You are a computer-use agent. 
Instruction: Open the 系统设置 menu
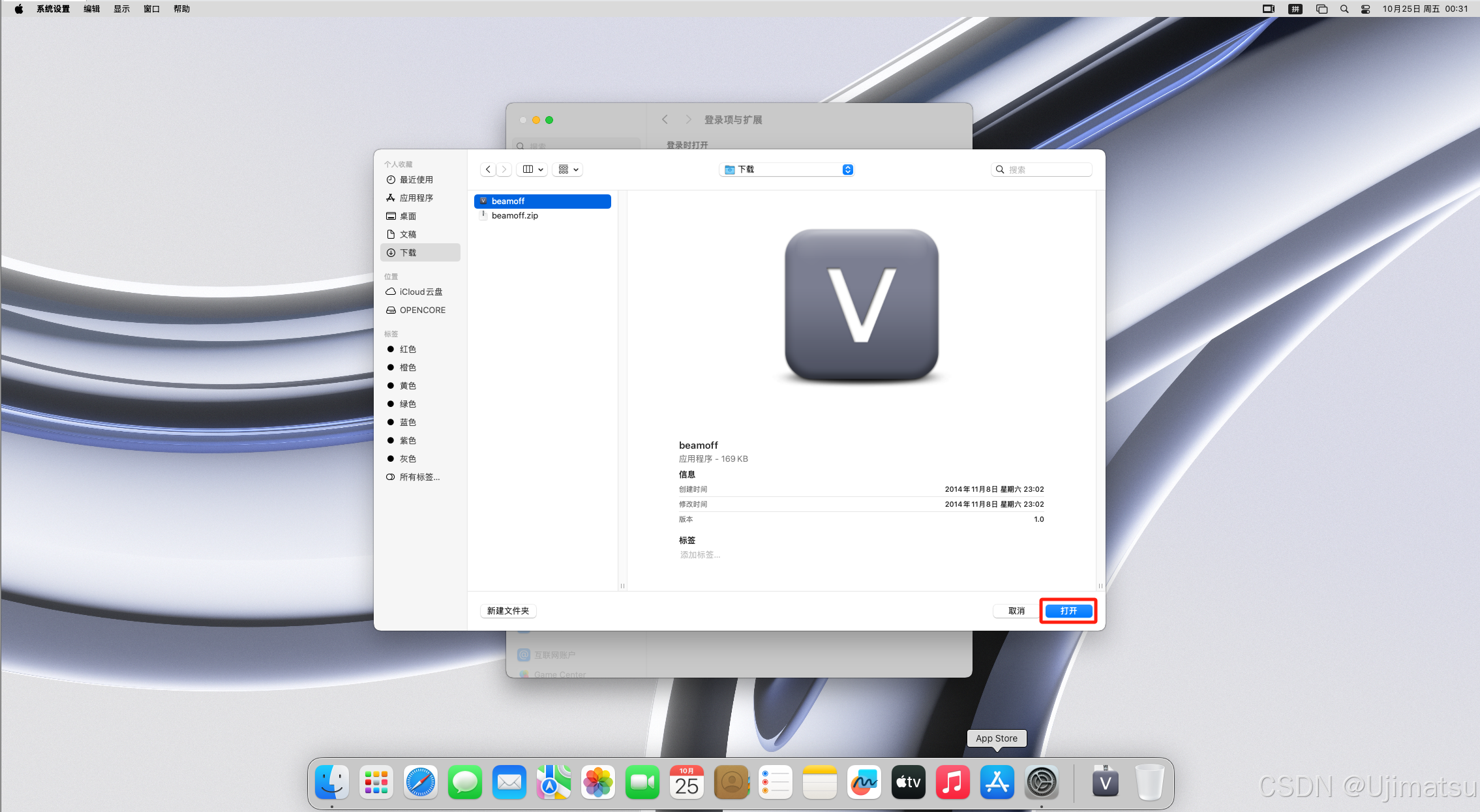(53, 9)
